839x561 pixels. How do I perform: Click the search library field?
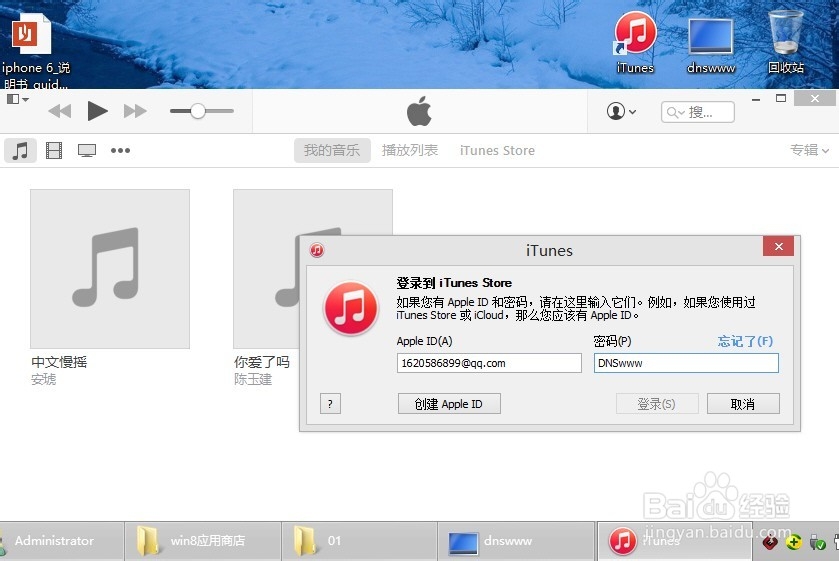pos(698,112)
